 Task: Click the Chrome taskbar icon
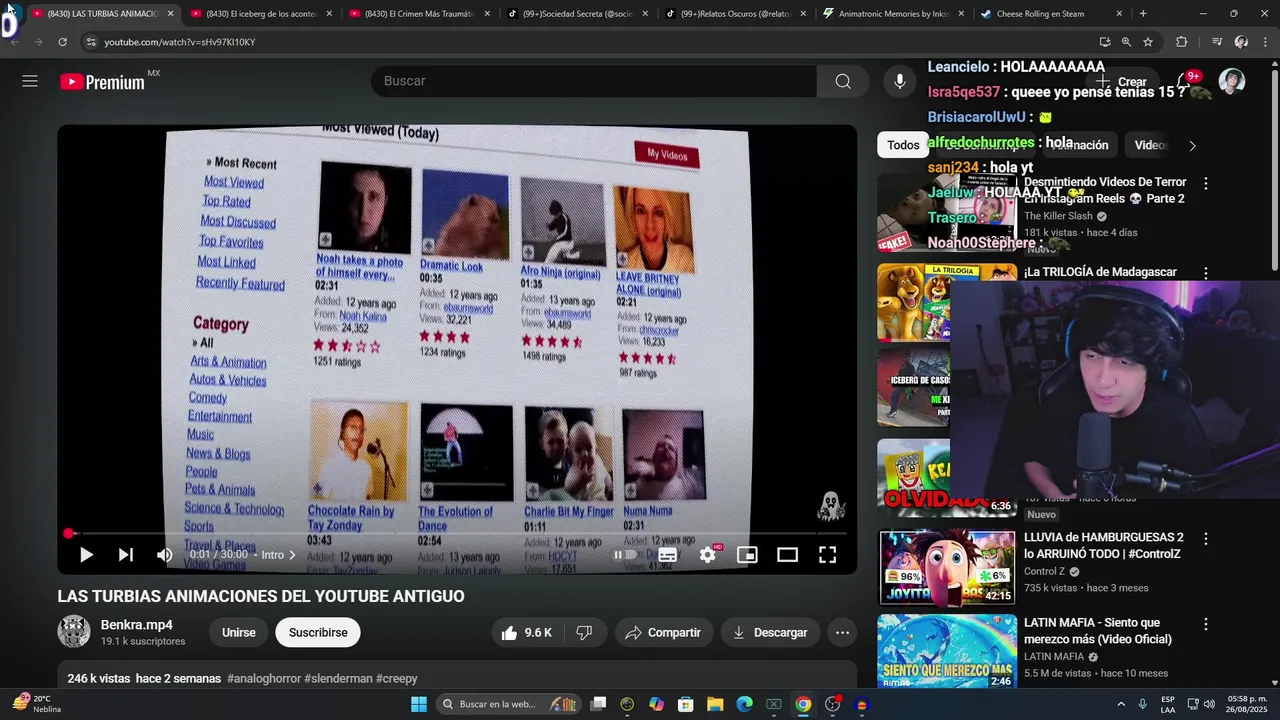[x=803, y=704]
